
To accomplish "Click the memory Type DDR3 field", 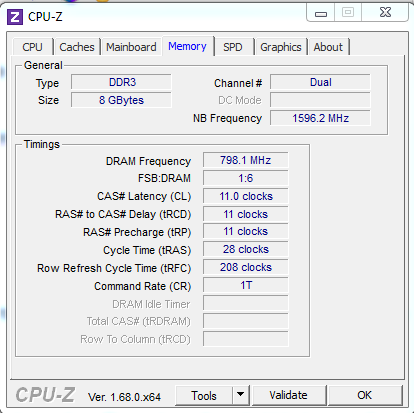I will tap(121, 82).
